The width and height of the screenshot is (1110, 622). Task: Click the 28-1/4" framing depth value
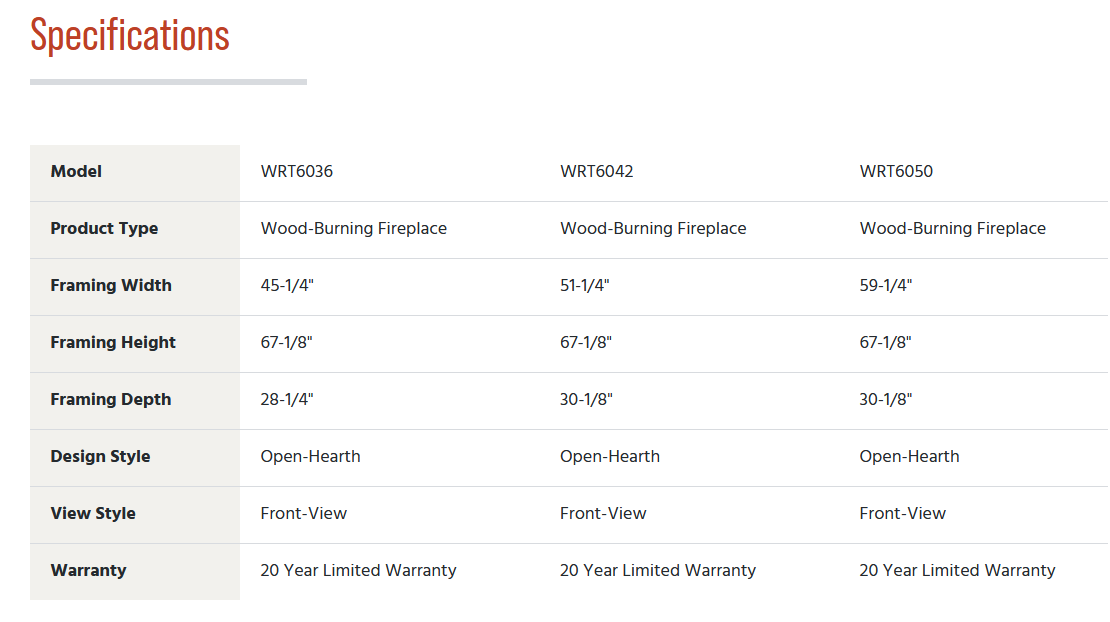[x=287, y=399]
